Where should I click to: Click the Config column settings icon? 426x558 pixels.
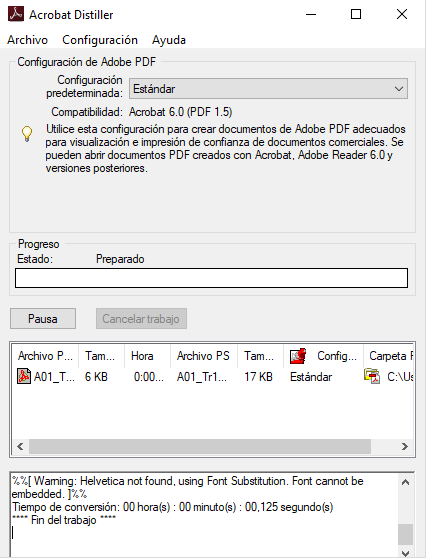click(298, 356)
